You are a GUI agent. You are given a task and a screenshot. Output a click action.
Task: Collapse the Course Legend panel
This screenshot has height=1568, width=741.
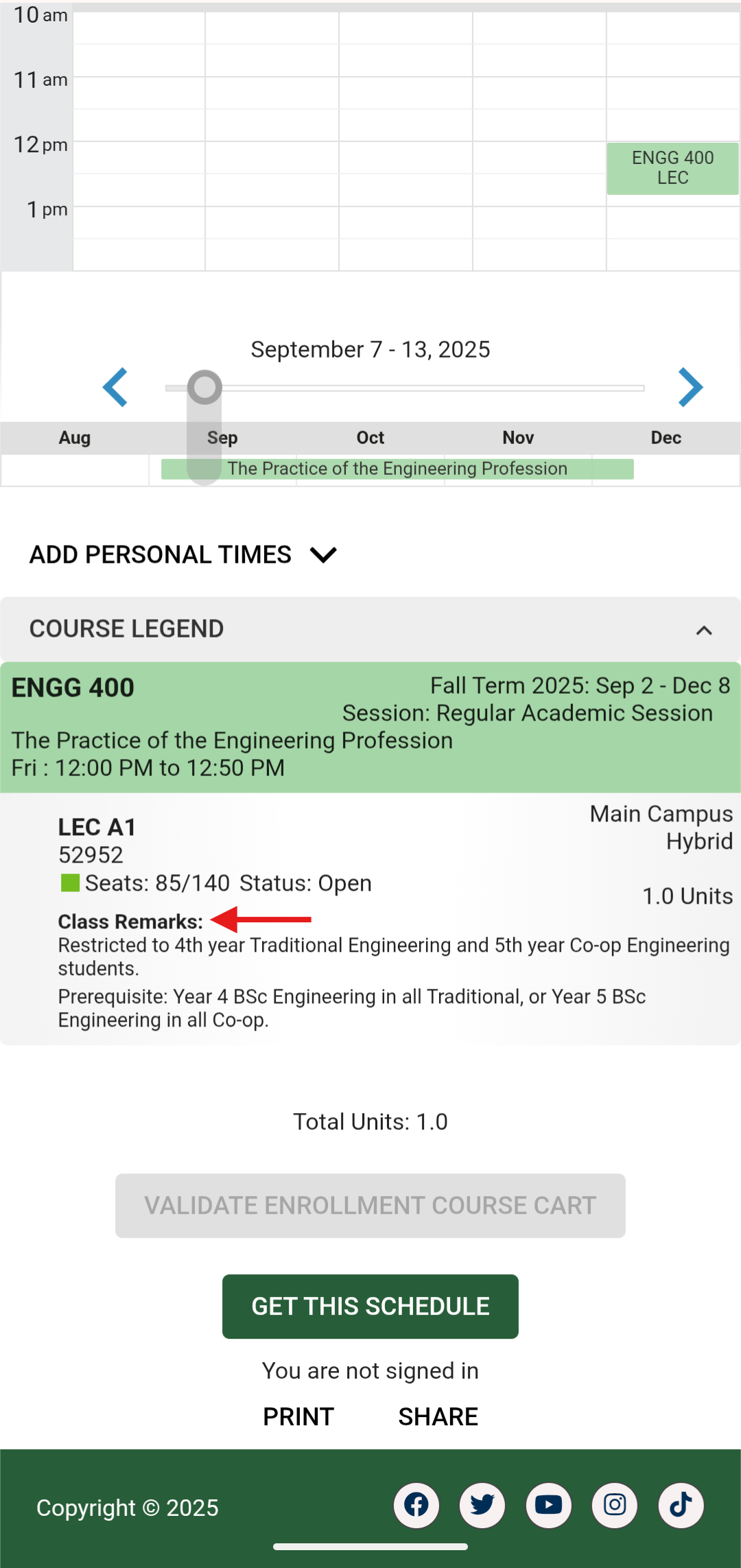pos(704,630)
